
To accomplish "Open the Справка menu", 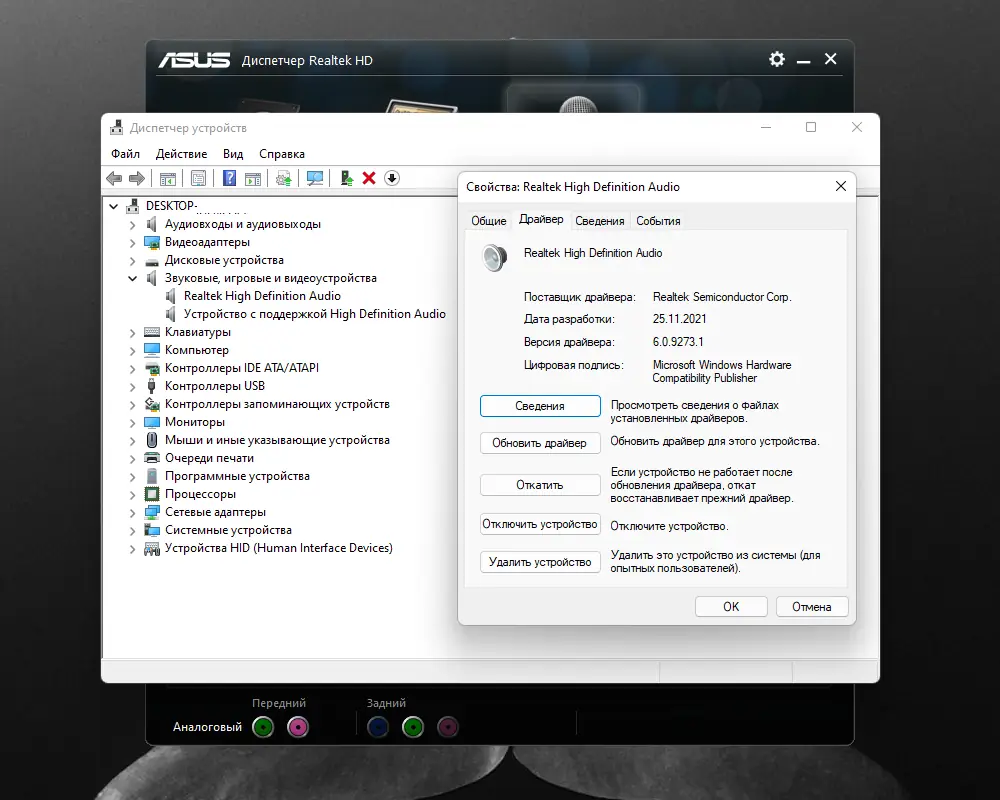I will click(282, 154).
